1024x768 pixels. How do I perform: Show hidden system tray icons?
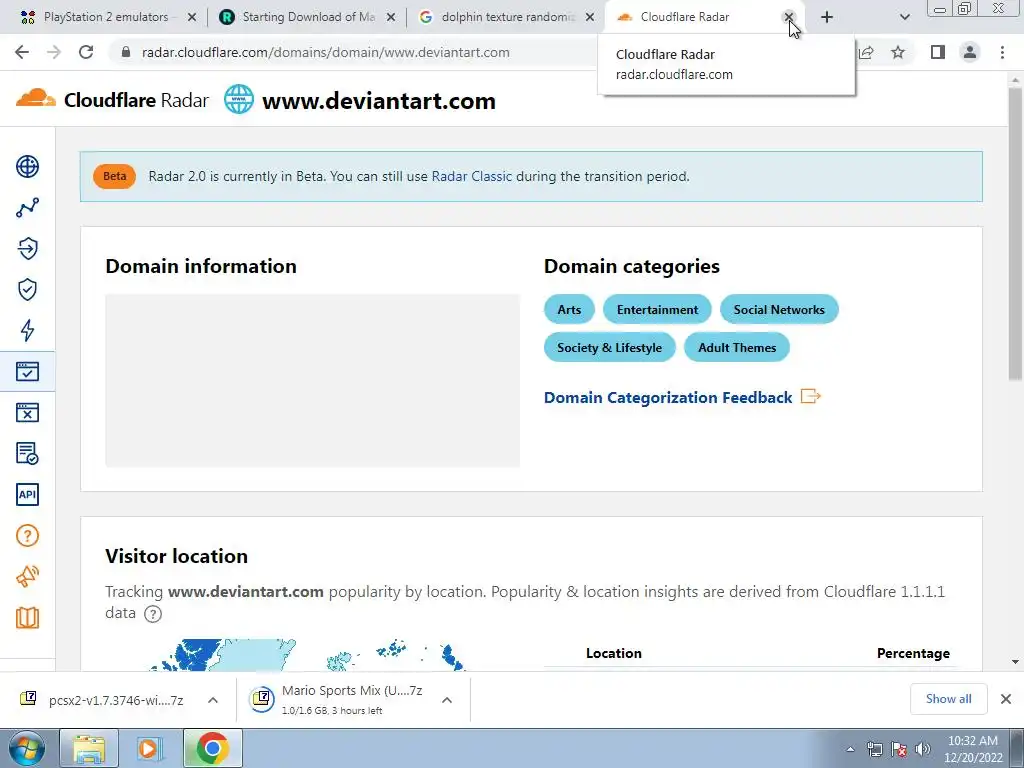tap(850, 749)
